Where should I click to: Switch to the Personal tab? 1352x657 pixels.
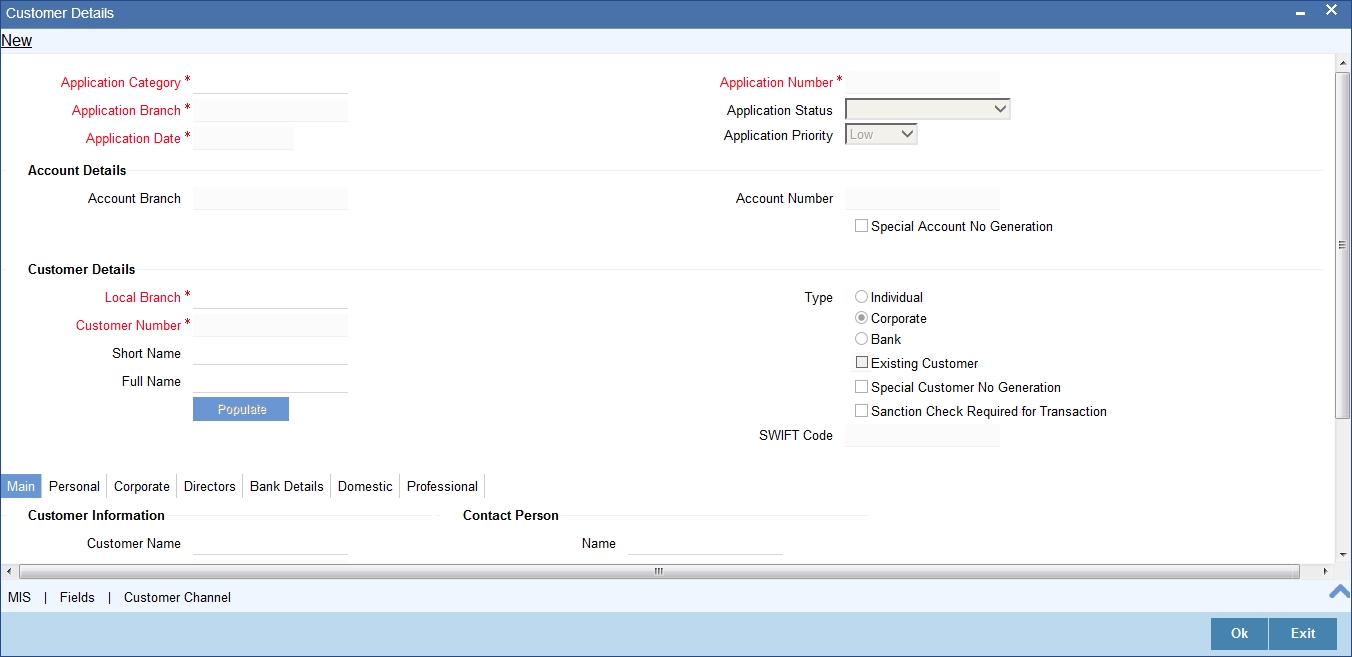(74, 486)
